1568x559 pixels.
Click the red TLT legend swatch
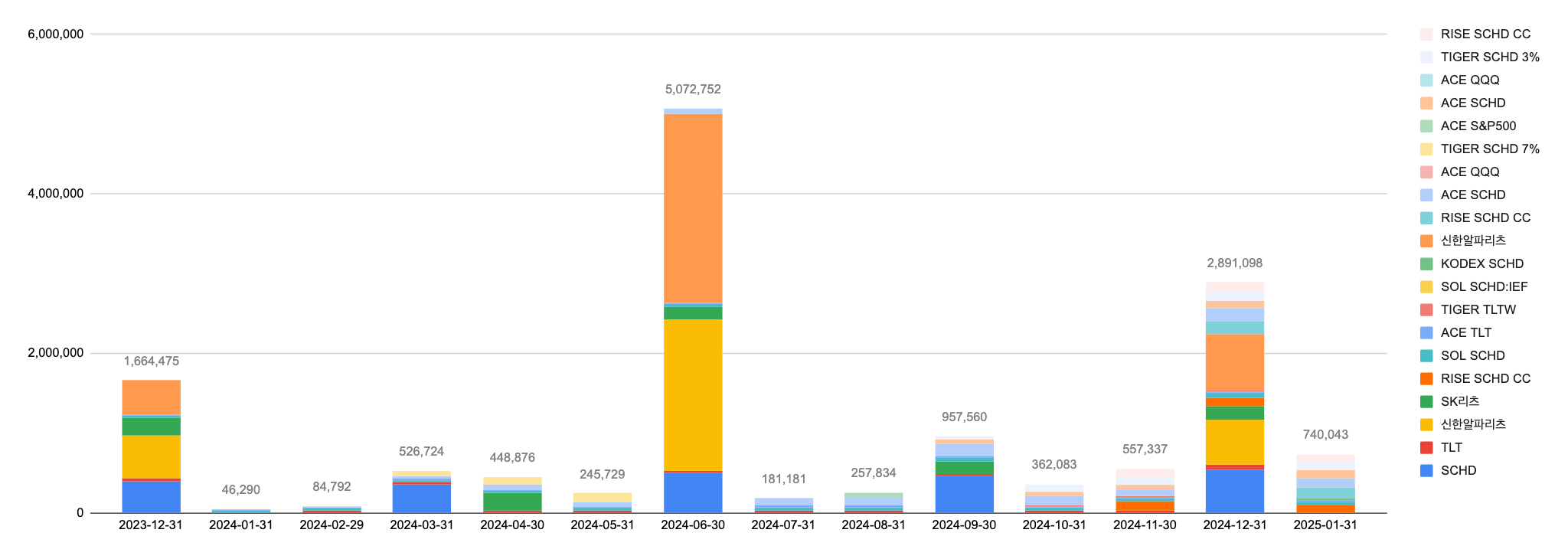tap(1426, 447)
